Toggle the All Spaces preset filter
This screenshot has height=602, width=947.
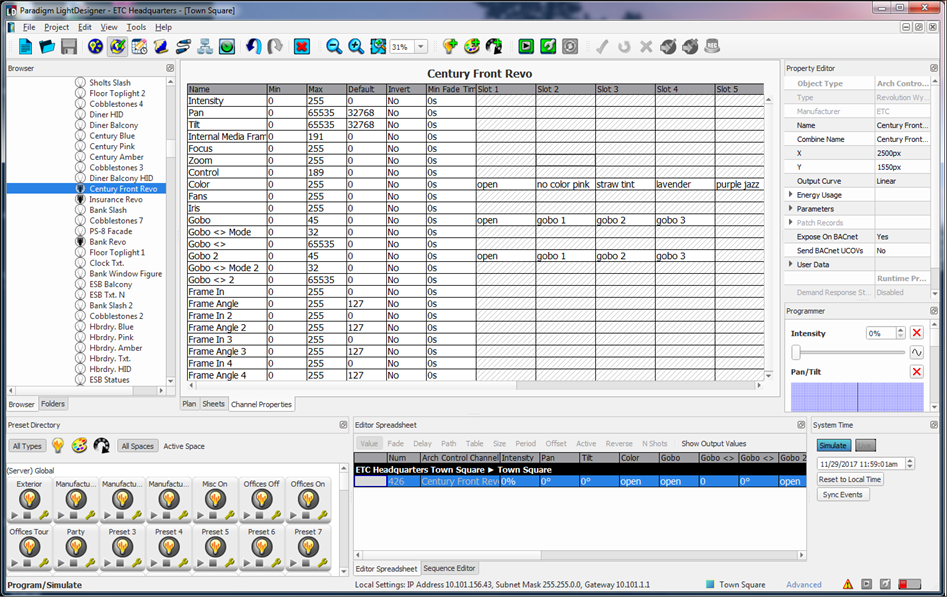137,446
